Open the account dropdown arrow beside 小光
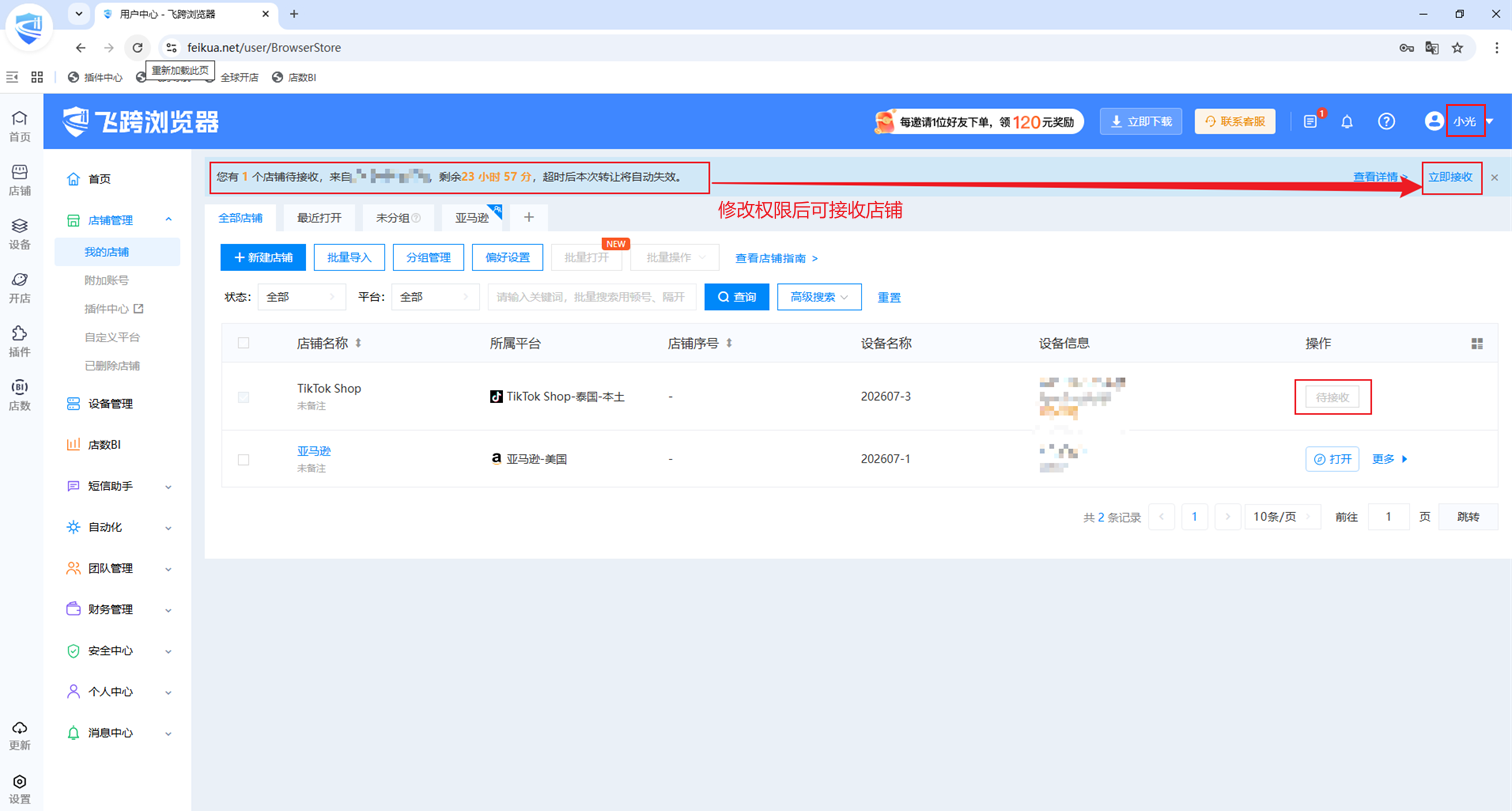 (x=1490, y=121)
